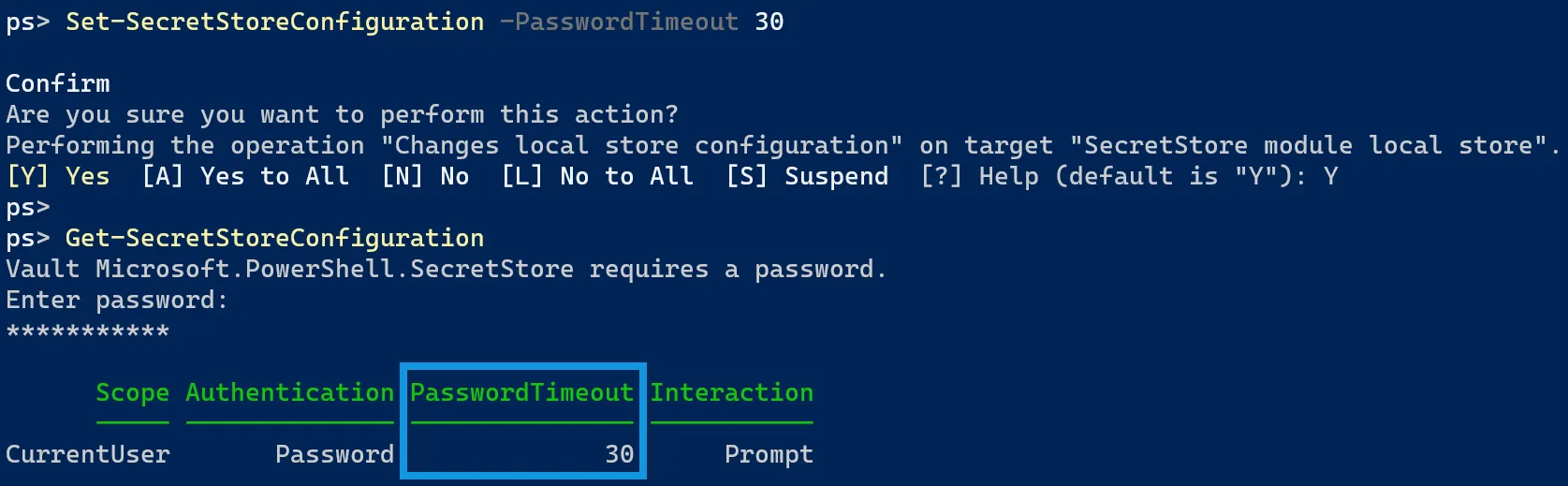Screen dimensions: 1568x486
Task: Click the [N] No option
Action: point(425,176)
